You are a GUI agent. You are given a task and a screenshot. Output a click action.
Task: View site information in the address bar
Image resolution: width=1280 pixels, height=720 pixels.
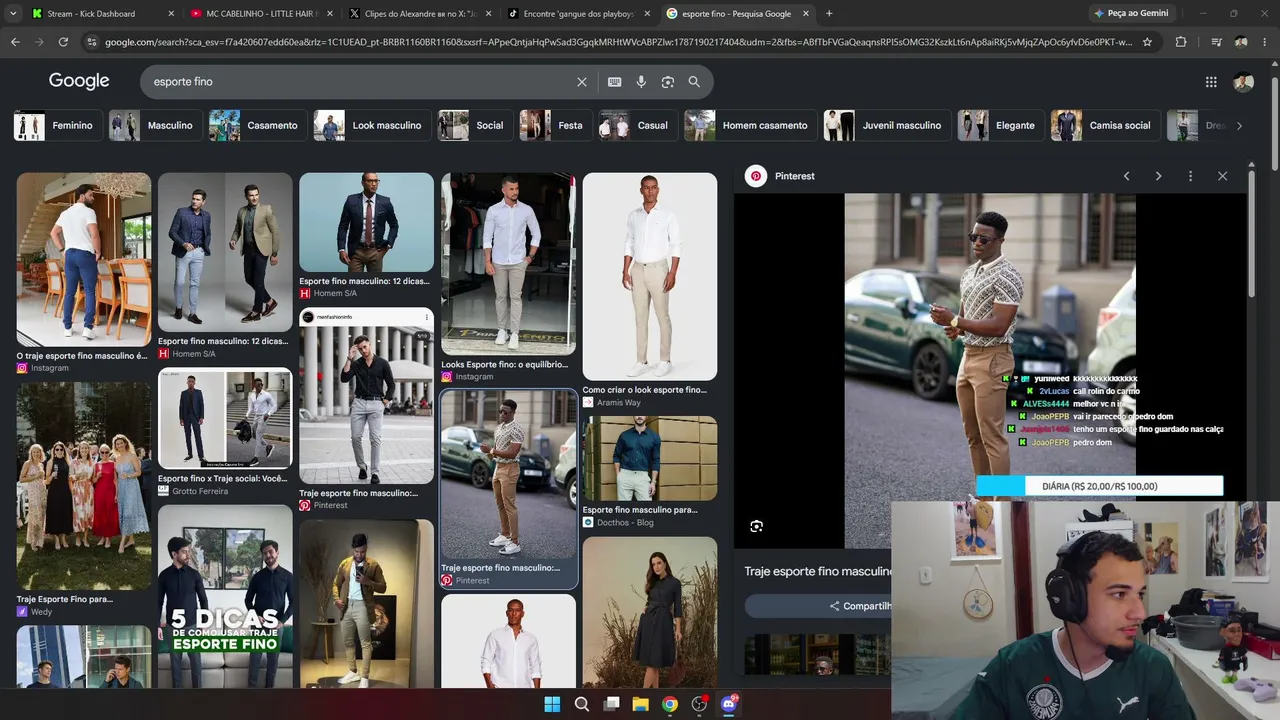click(92, 42)
